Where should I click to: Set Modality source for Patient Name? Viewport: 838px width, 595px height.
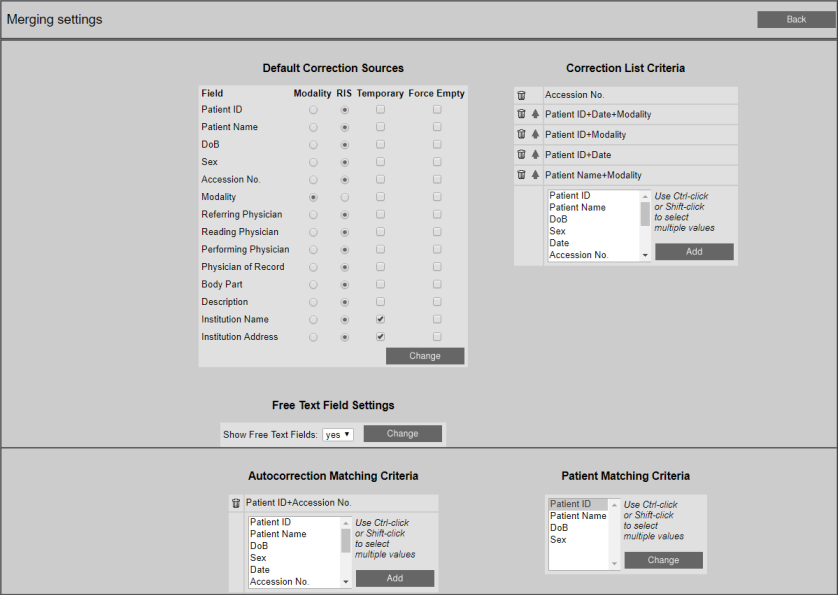[313, 127]
